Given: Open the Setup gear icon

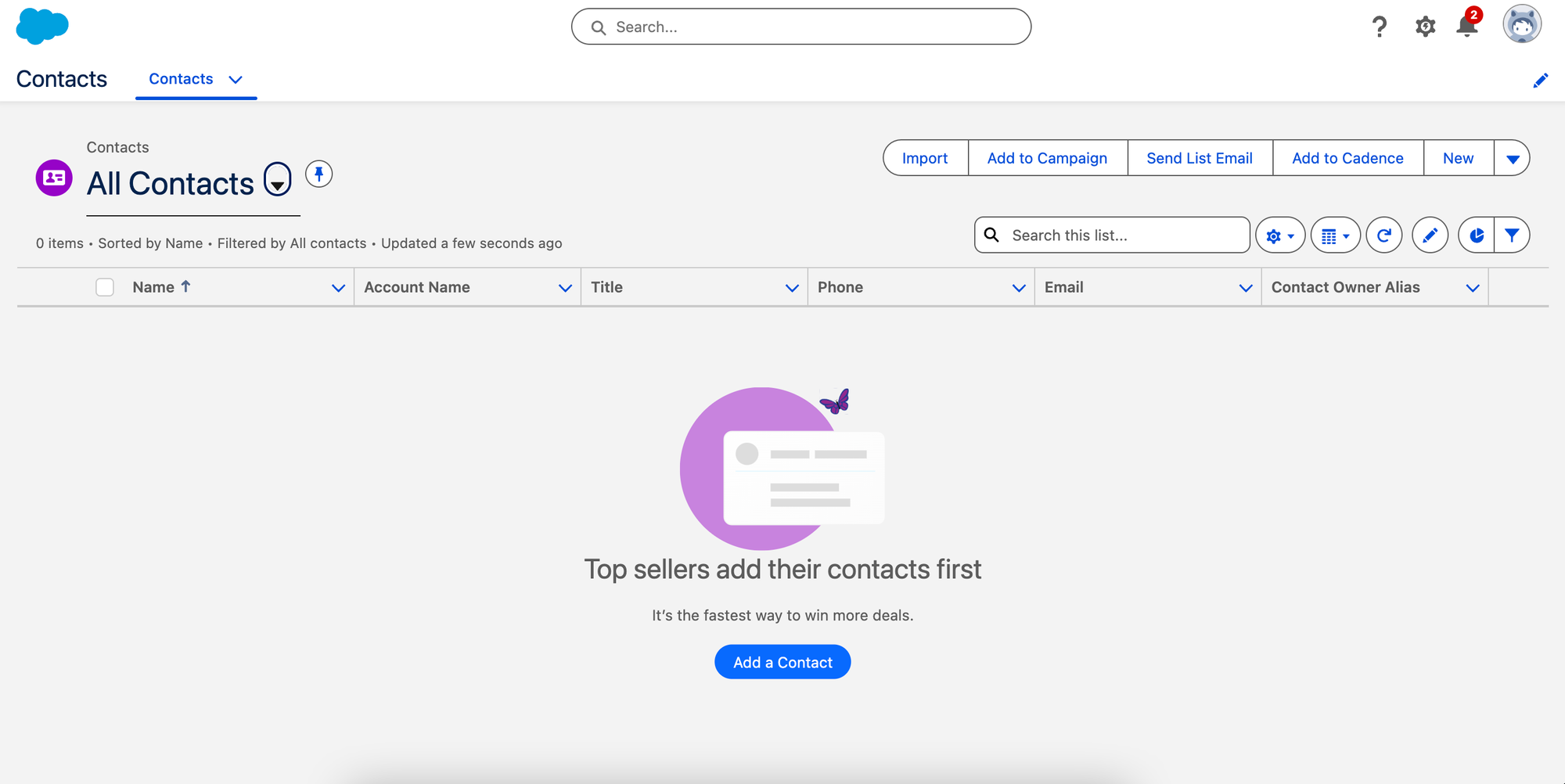Looking at the screenshot, I should (x=1425, y=26).
